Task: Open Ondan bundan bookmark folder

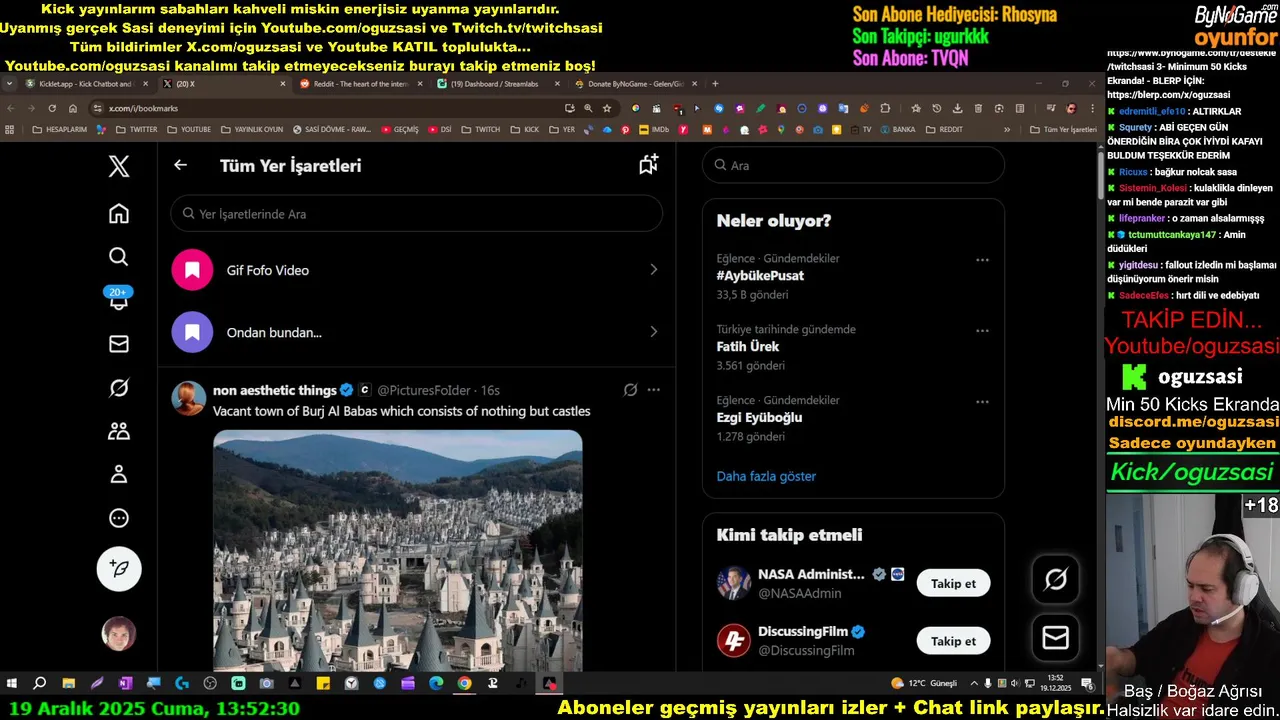Action: (x=416, y=332)
